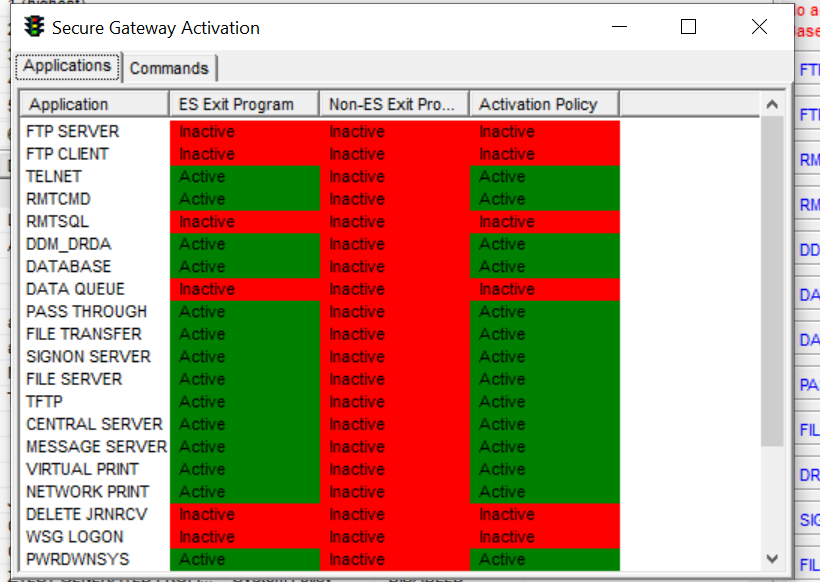Select the PASS THROUGH application row
Image resolution: width=820 pixels, height=582 pixels.
(320, 312)
